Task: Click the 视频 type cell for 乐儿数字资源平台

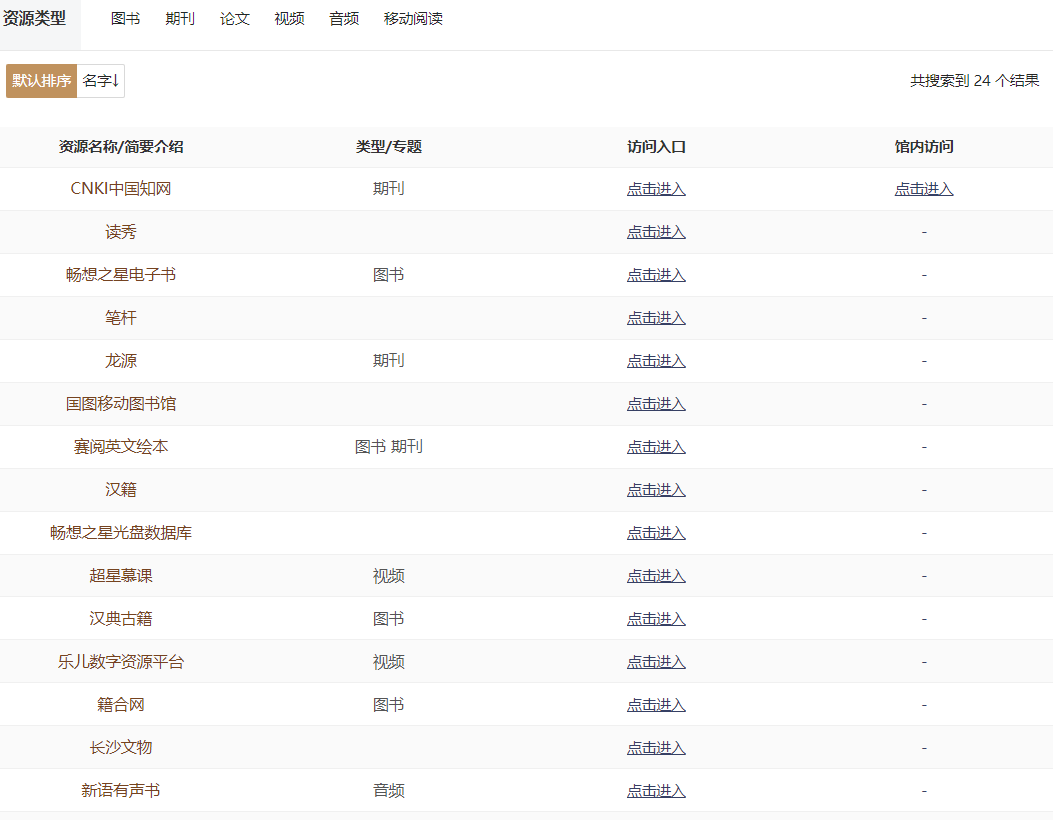Action: (389, 662)
